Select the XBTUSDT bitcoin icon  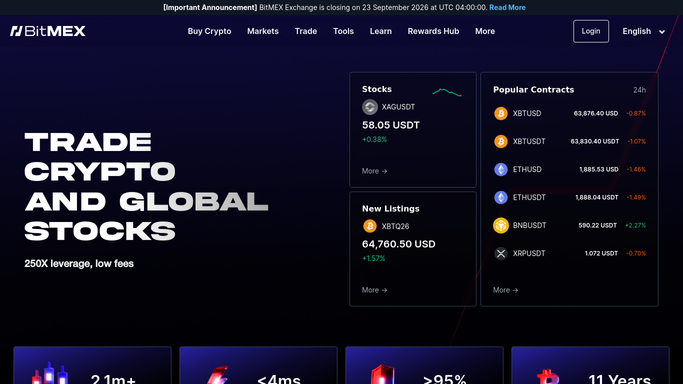click(501, 141)
